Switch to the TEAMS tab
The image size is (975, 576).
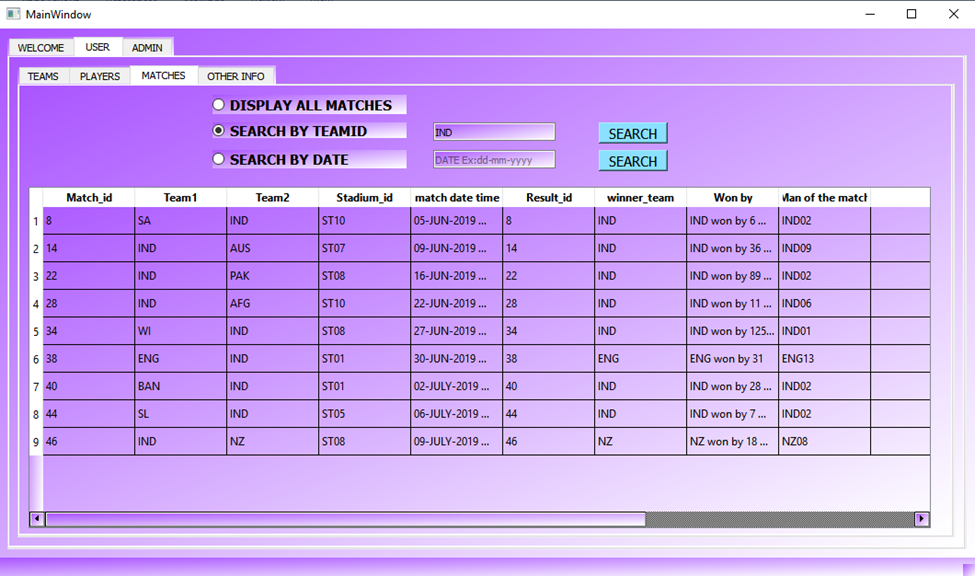tap(43, 75)
